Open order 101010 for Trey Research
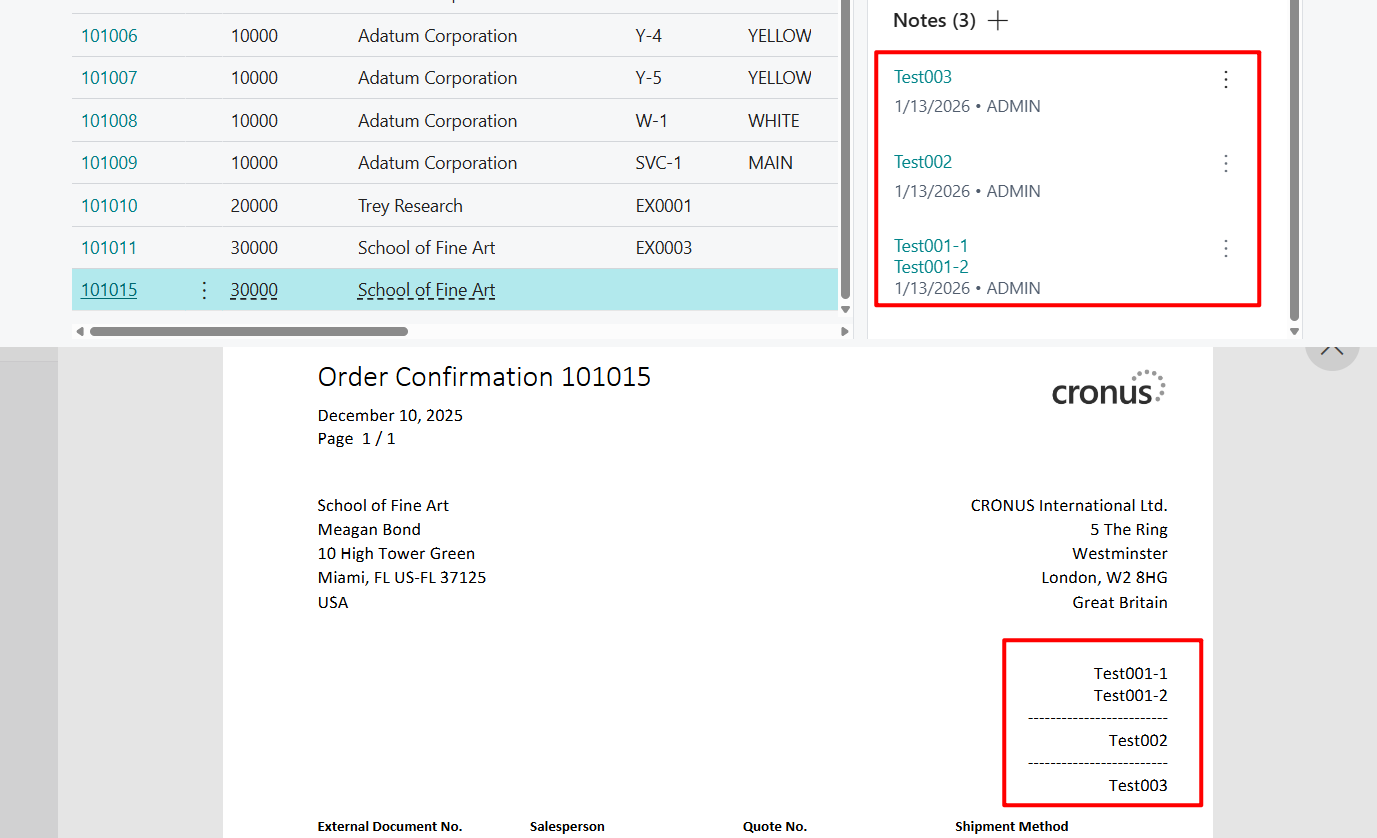 tap(109, 205)
